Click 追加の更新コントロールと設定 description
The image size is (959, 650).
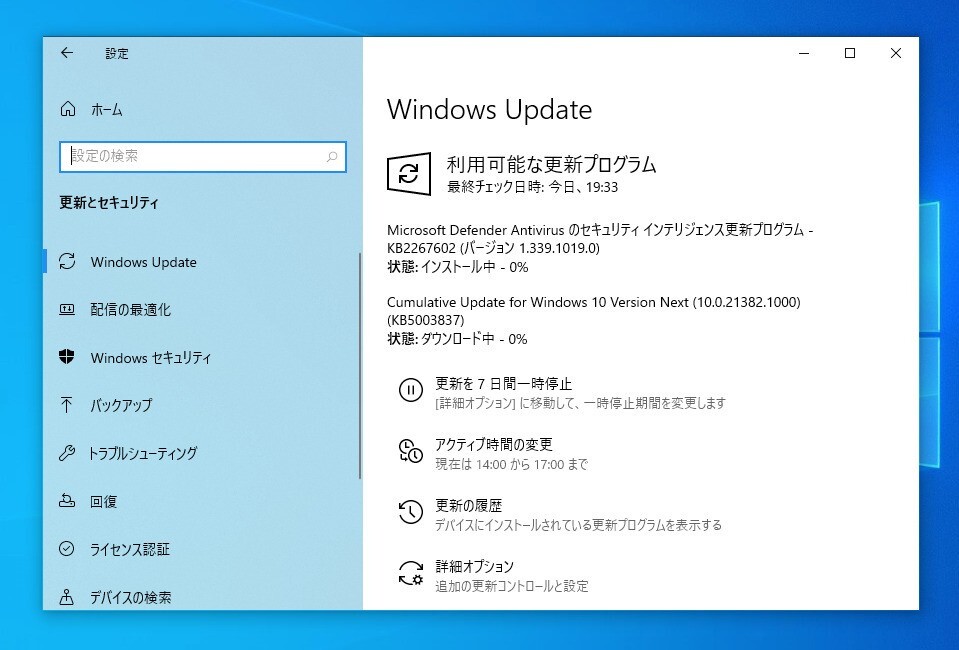(511, 586)
